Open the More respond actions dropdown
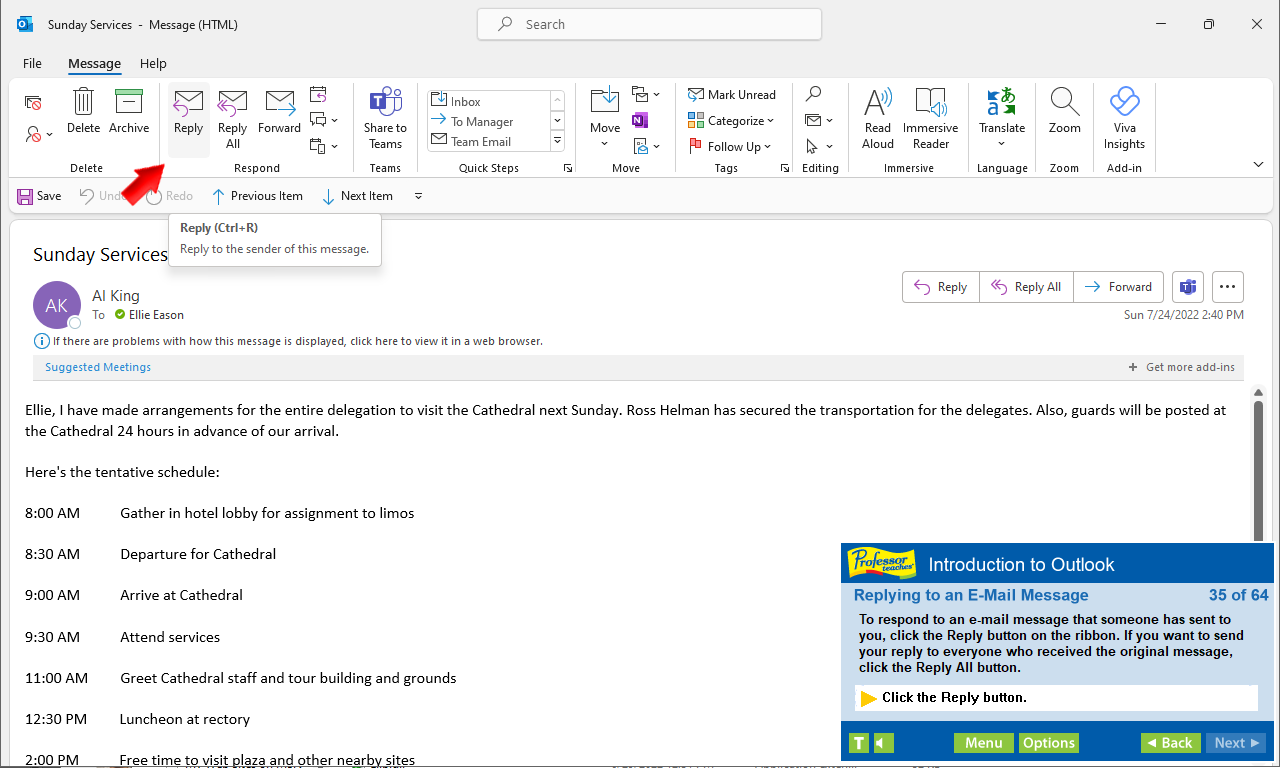 [324, 146]
